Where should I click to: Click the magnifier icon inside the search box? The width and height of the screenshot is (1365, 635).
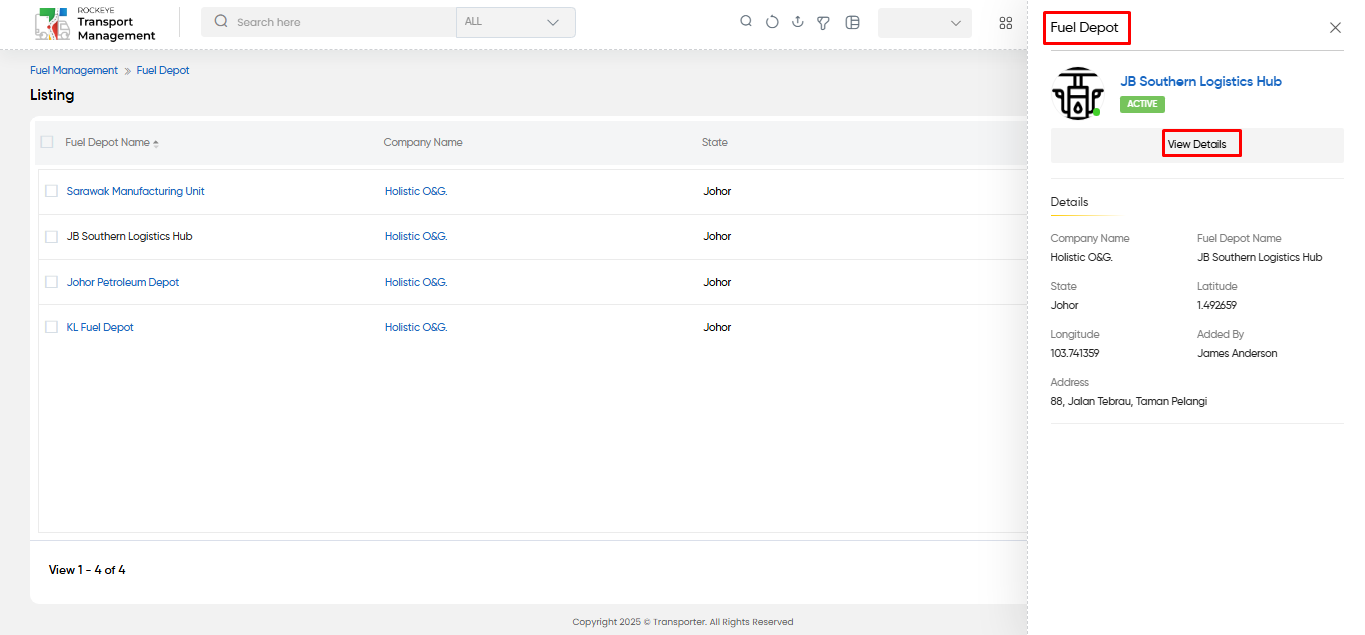(221, 22)
